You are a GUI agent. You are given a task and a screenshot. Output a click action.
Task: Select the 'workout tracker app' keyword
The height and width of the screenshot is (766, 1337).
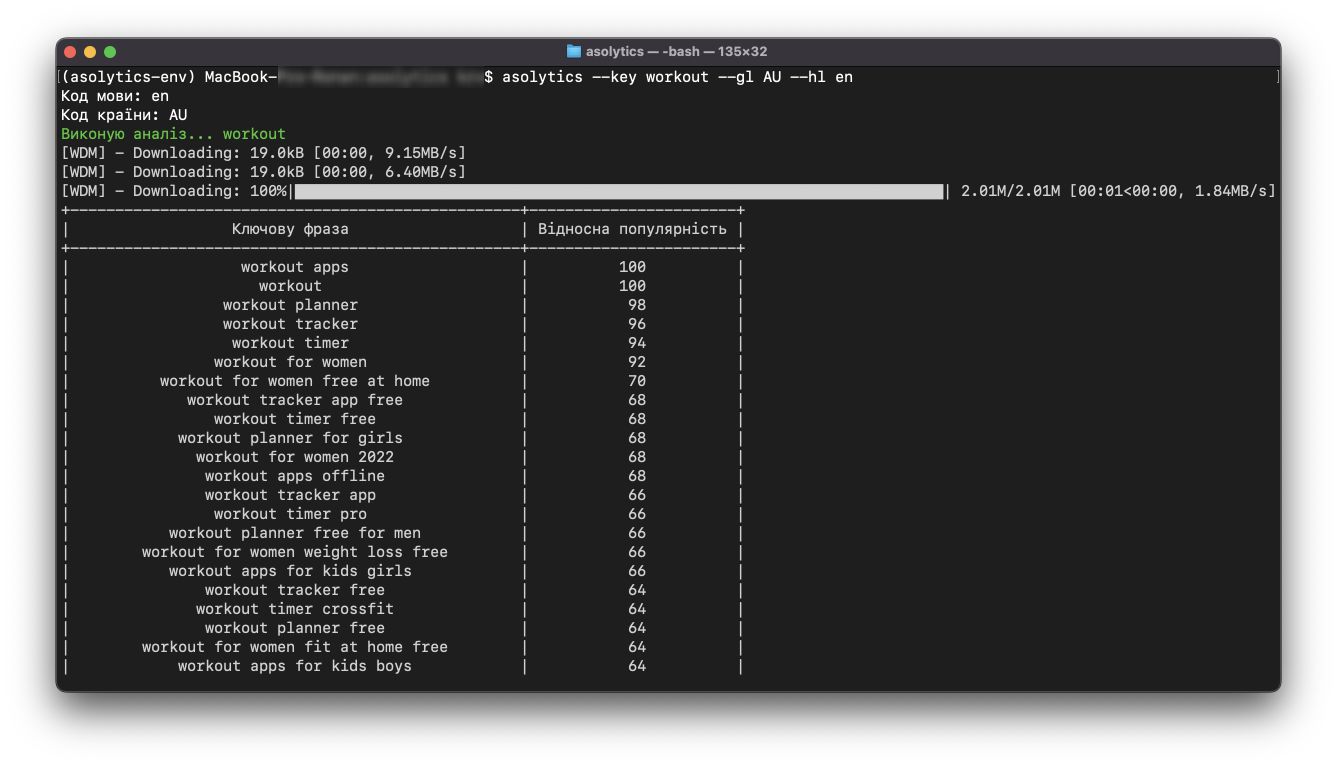point(290,495)
